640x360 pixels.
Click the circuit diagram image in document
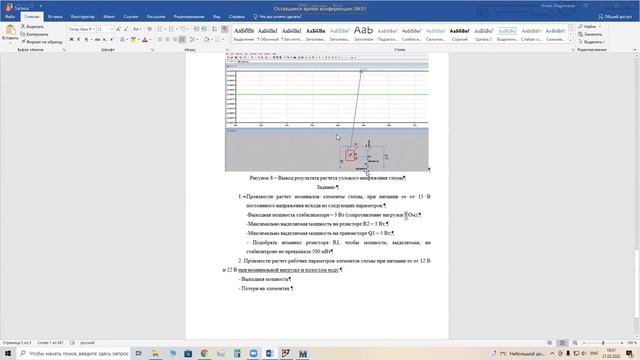tap(327, 112)
